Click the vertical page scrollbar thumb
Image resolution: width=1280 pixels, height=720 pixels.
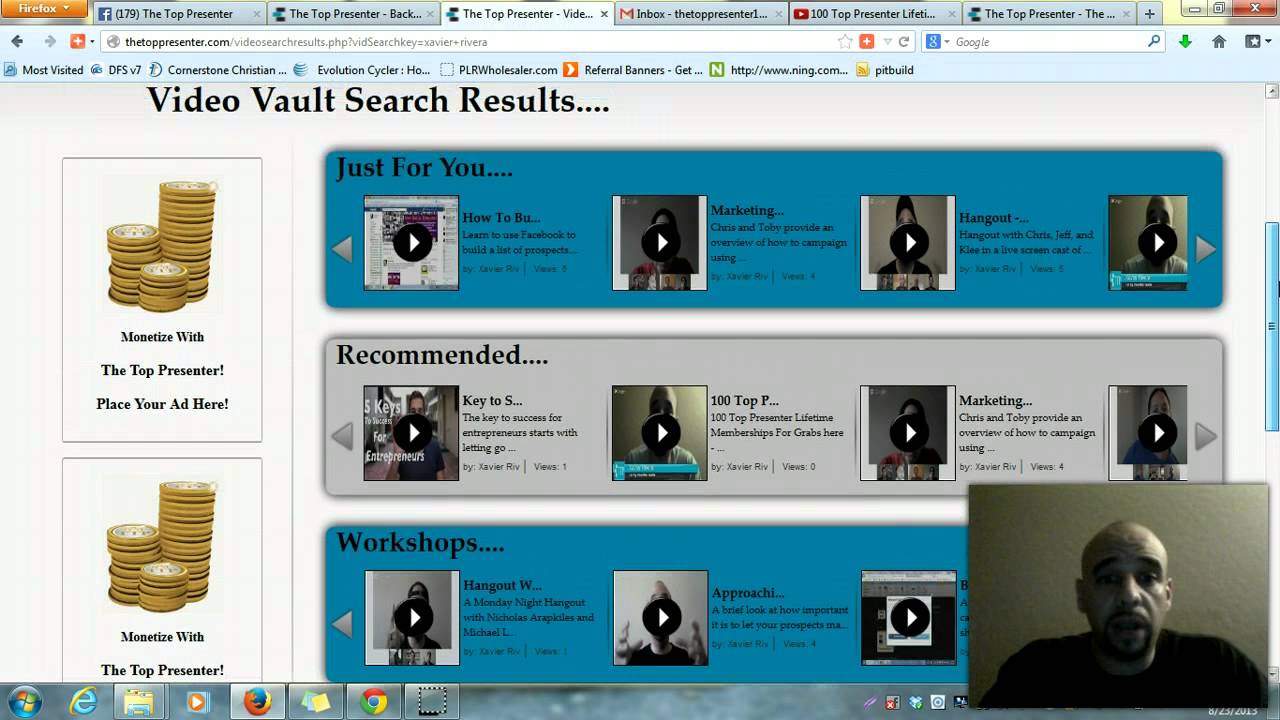pos(1272,326)
